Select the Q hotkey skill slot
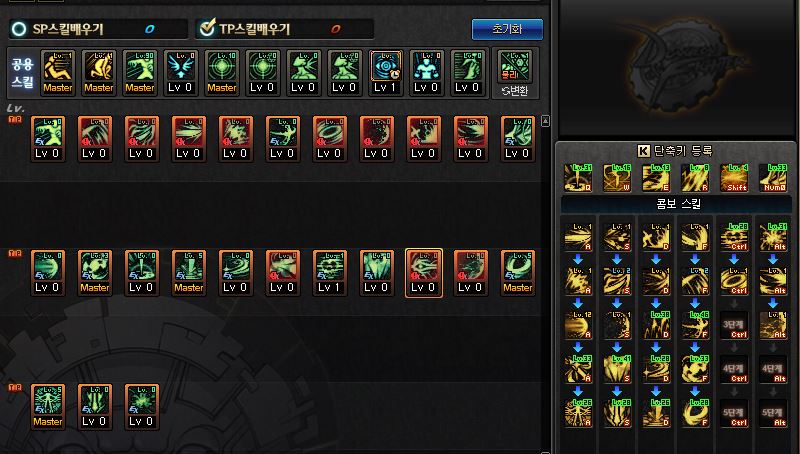Screen dimensions: 800x454 pos(578,178)
